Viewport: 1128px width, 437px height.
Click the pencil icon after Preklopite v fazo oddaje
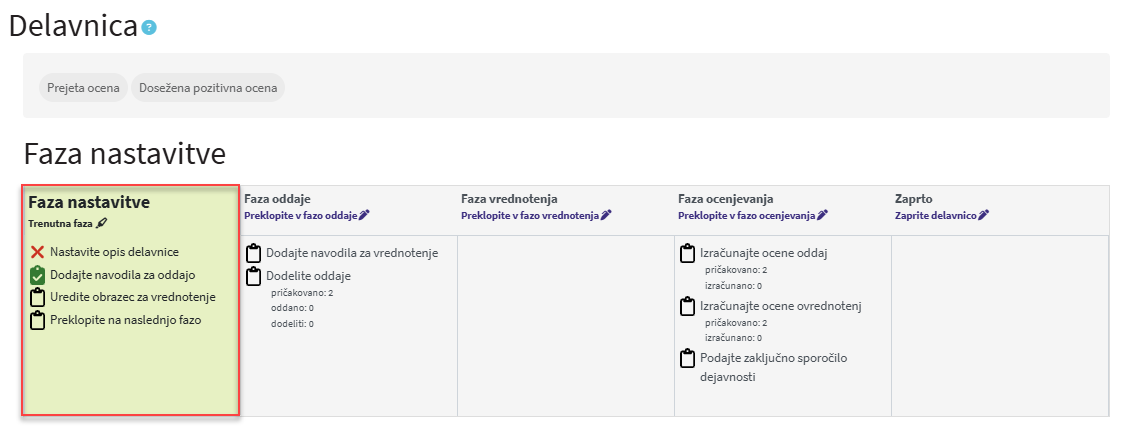coord(364,215)
